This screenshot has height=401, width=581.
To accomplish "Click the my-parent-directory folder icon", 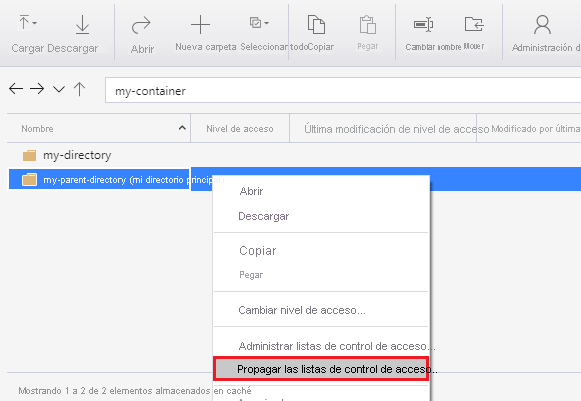I will 29,179.
